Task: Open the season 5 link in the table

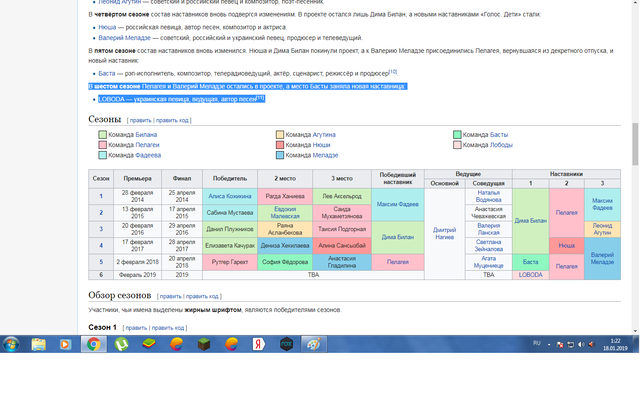Action: 101,262
